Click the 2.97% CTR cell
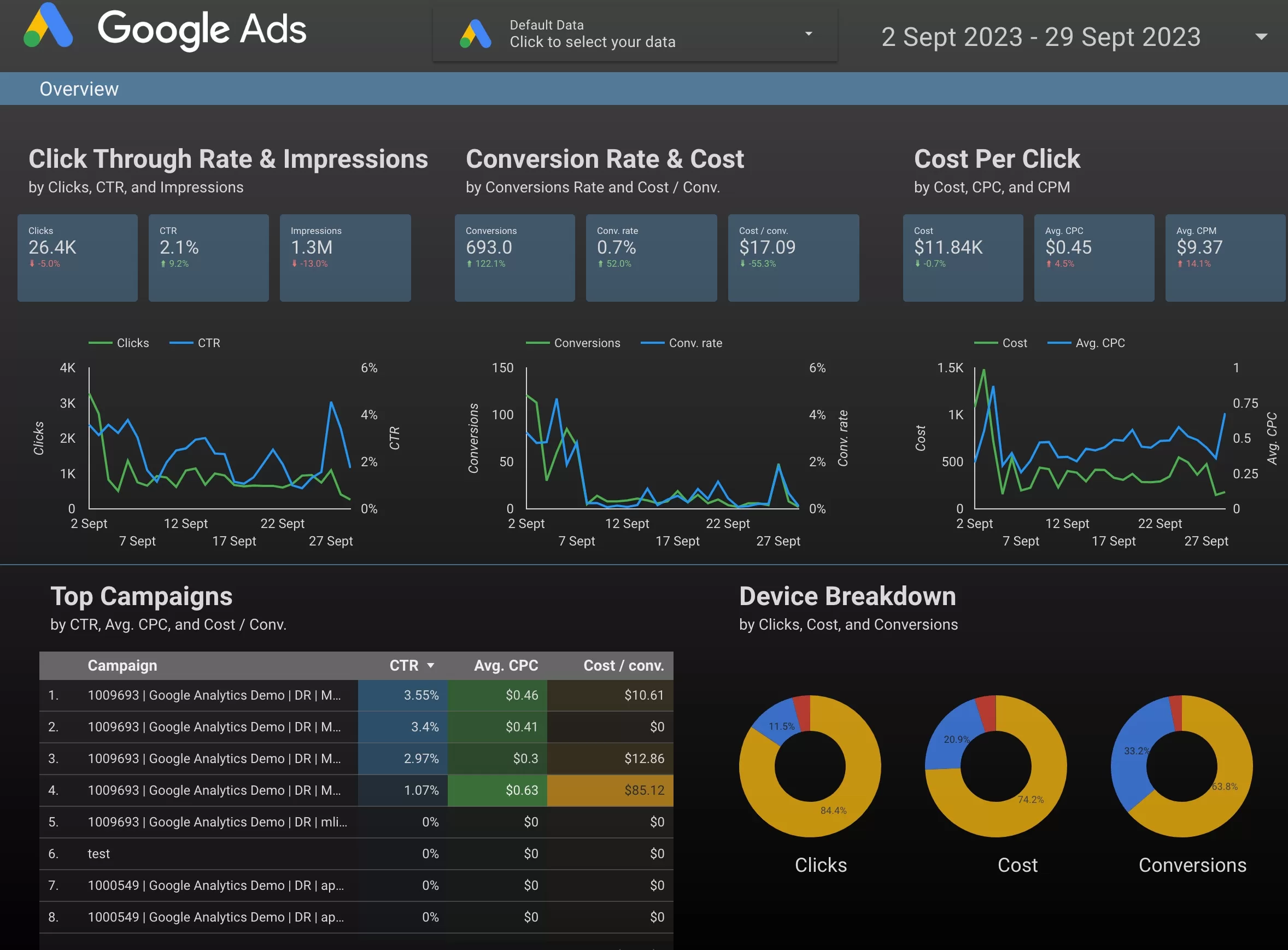The width and height of the screenshot is (1288, 950). 402,759
